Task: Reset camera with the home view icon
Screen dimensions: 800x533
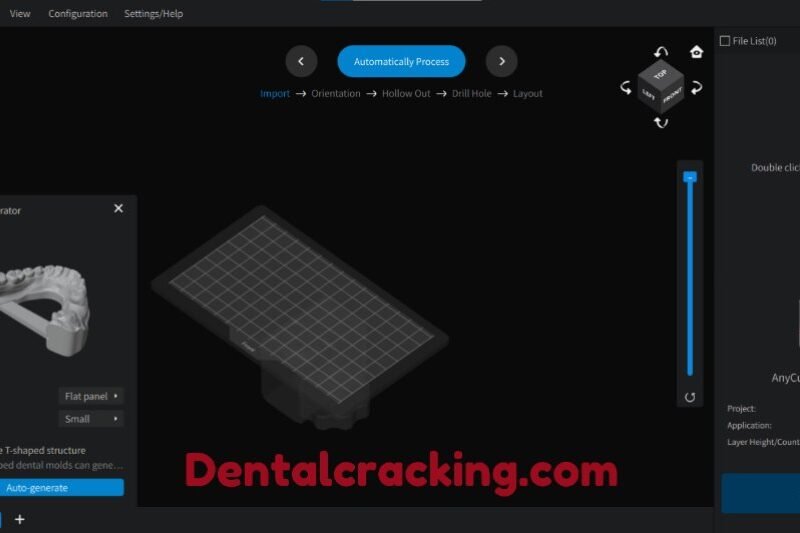Action: click(696, 52)
